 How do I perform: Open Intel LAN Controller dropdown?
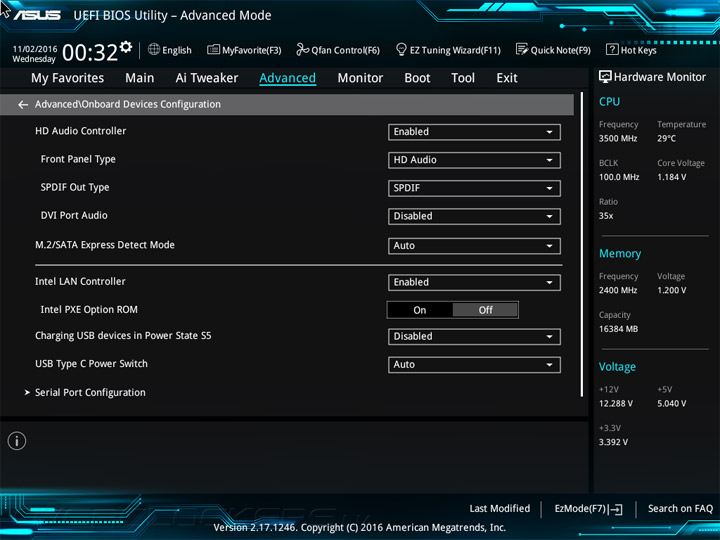coord(474,282)
